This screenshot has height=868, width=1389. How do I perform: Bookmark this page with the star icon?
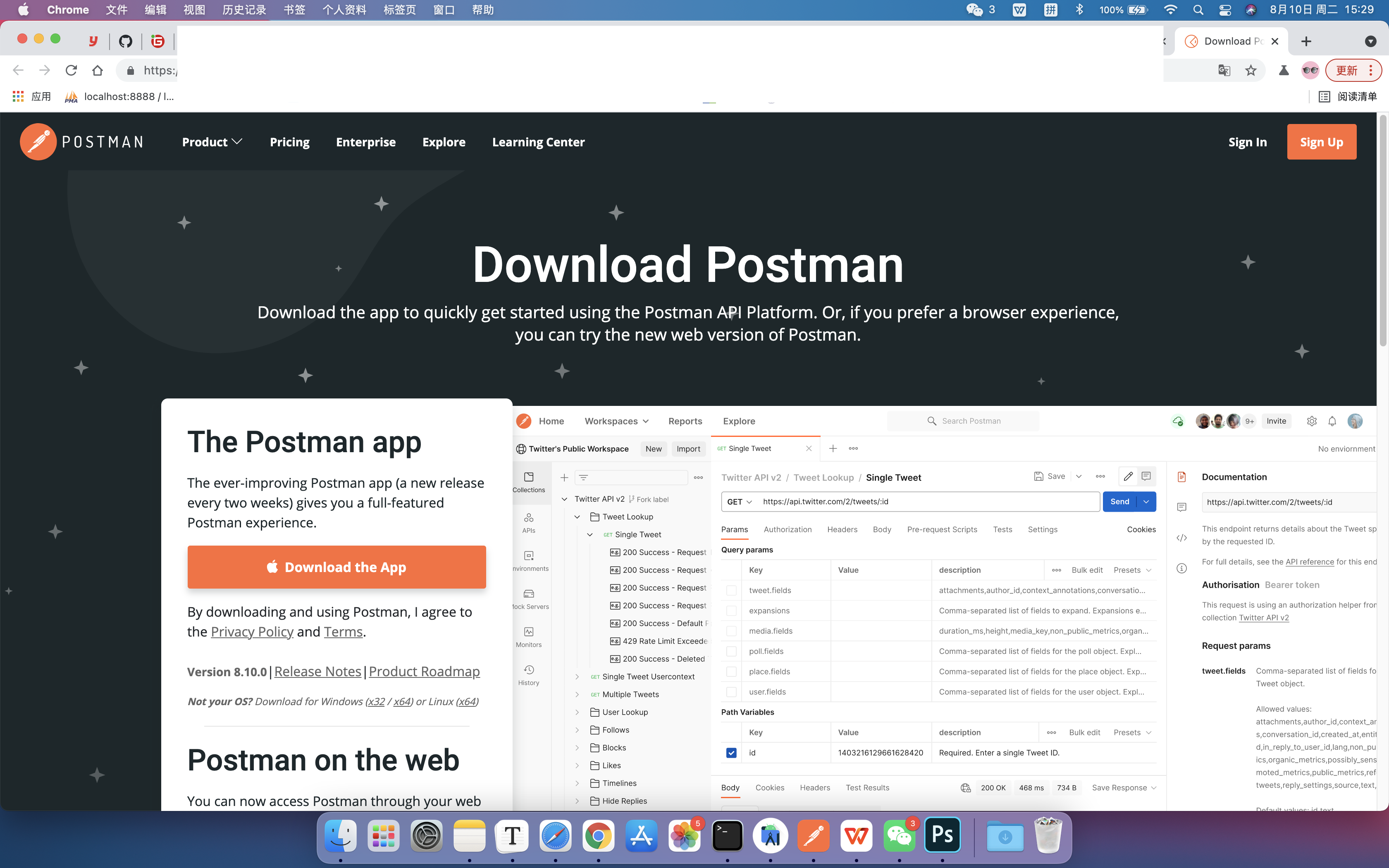click(1251, 71)
